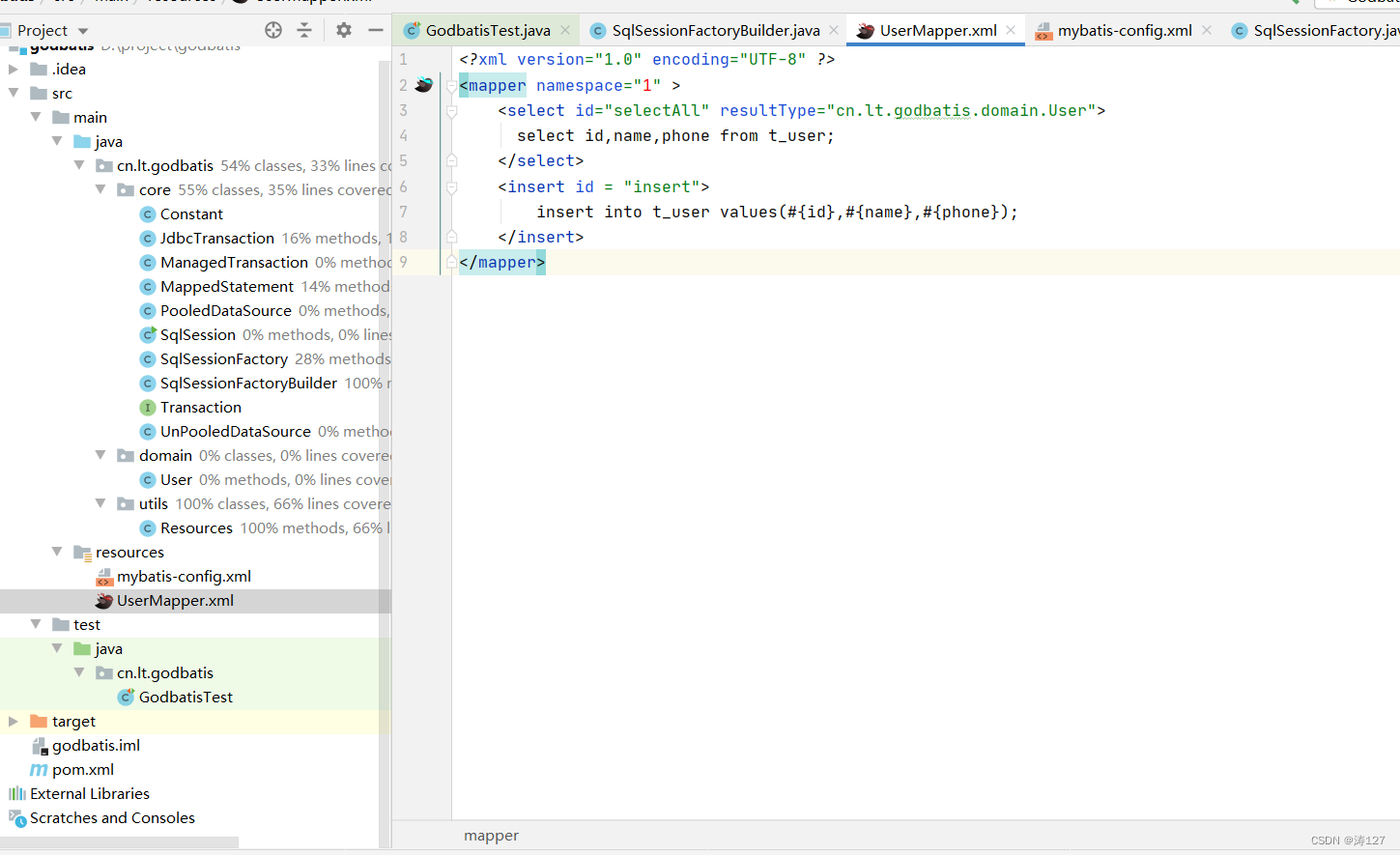
Task: Click the collapse all icon in Project panel
Action: pyautogui.click(x=304, y=30)
